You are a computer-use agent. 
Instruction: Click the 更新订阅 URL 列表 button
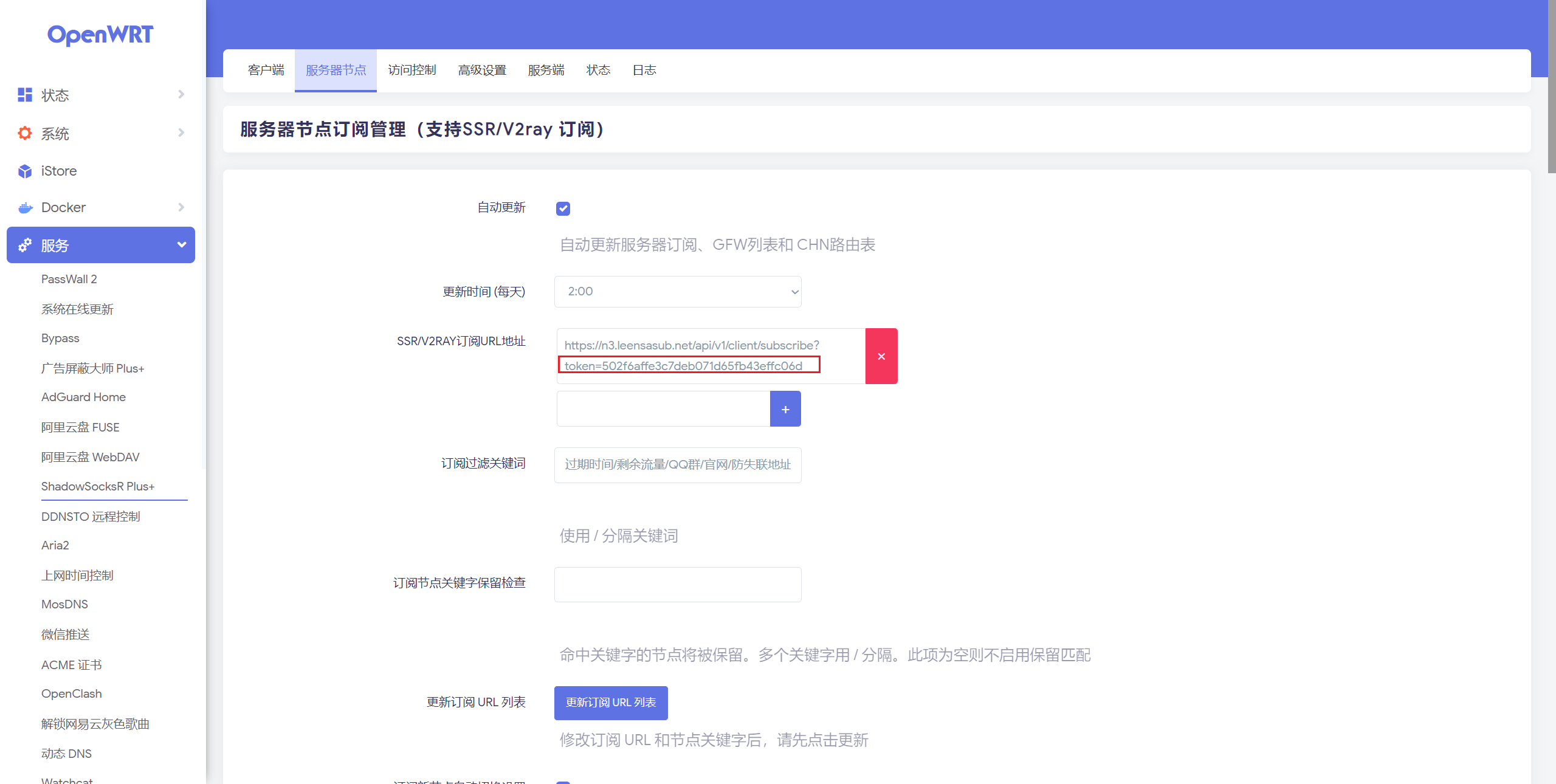[x=610, y=703]
